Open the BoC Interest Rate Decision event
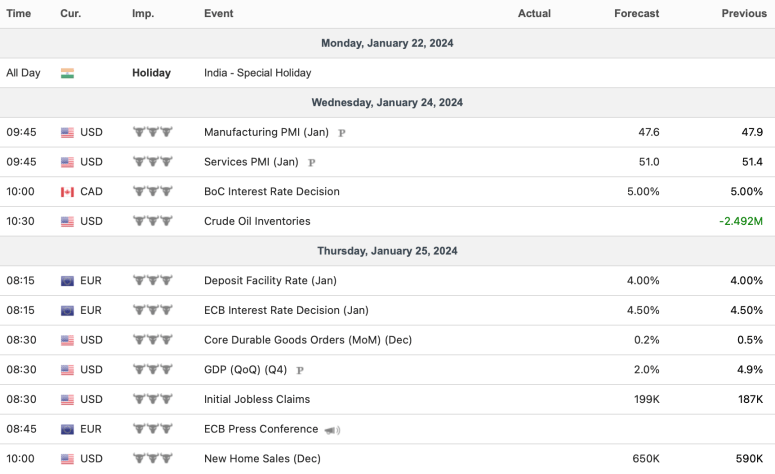The height and width of the screenshot is (474, 775). pyautogui.click(x=271, y=192)
